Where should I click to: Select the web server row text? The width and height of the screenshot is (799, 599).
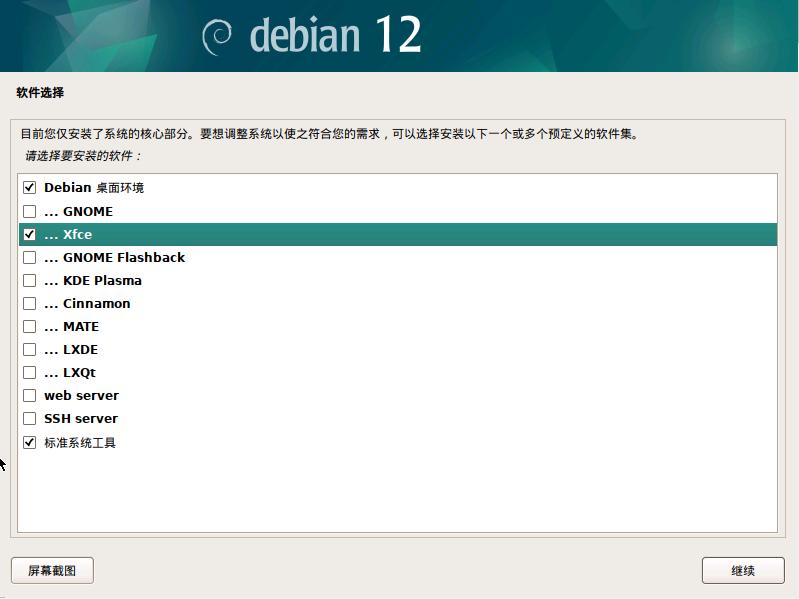point(82,395)
